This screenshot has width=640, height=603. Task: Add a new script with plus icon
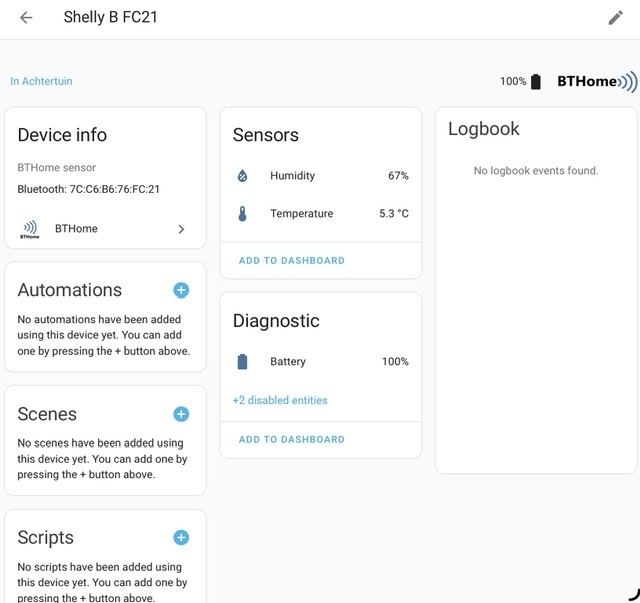181,538
